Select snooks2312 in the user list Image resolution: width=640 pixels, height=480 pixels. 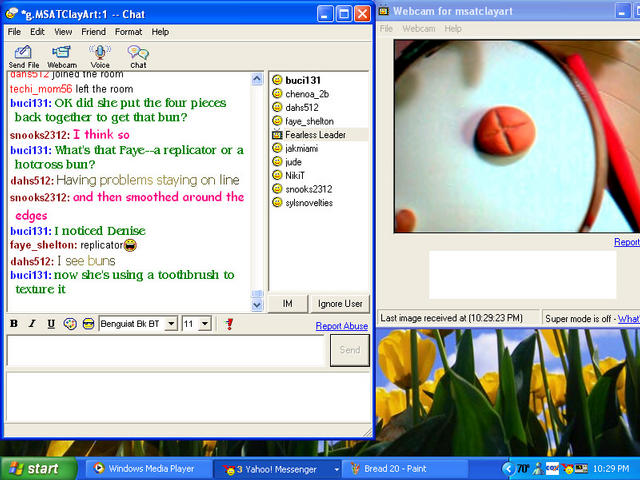tap(309, 189)
